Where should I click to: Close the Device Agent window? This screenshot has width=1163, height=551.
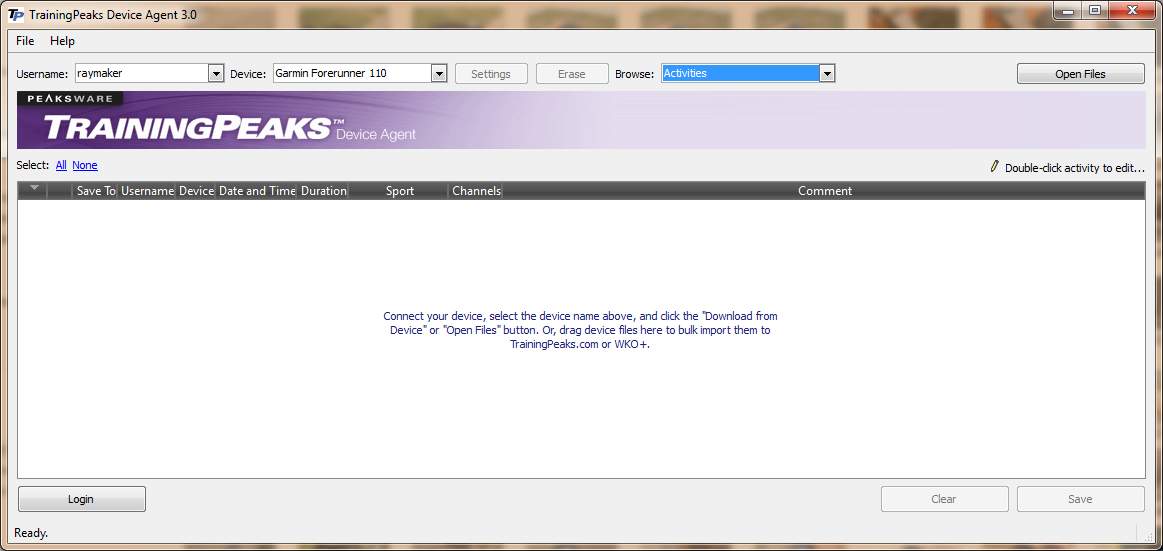(1133, 10)
